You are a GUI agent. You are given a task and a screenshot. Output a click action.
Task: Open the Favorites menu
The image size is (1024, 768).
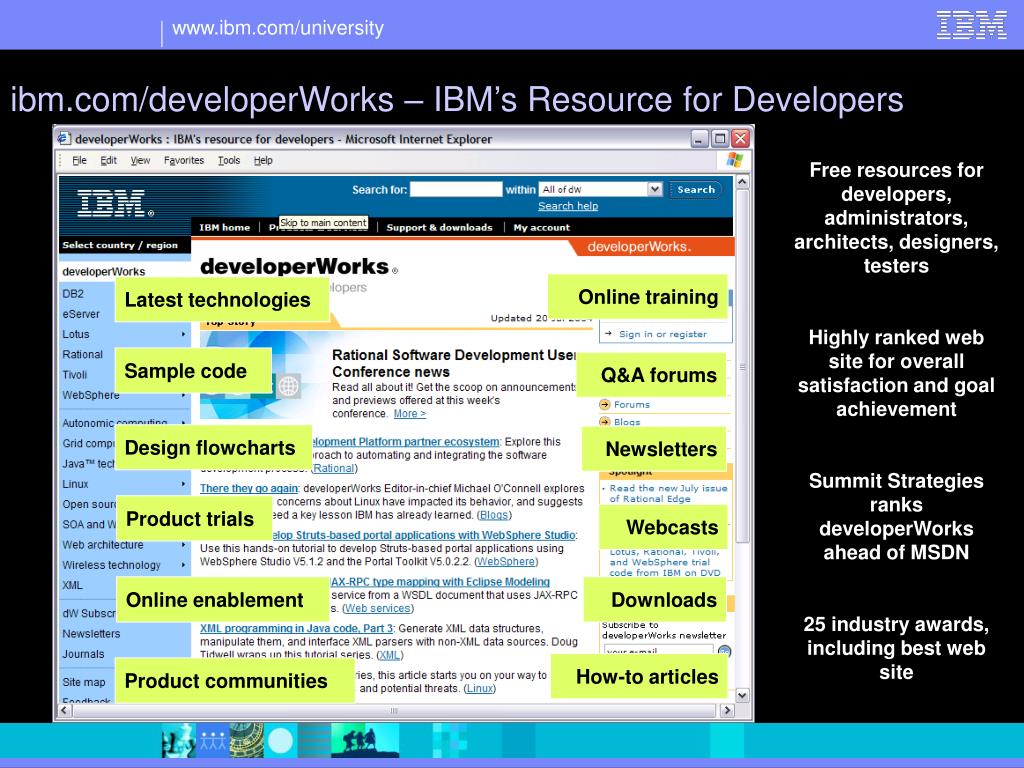pyautogui.click(x=184, y=160)
